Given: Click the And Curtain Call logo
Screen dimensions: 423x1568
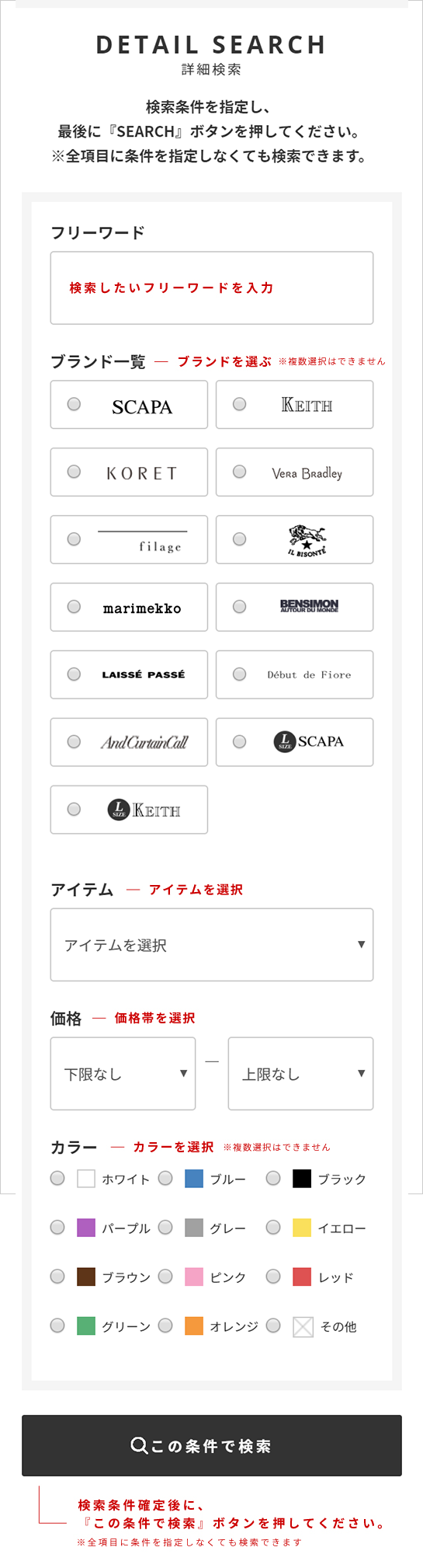Looking at the screenshot, I should point(144,742).
